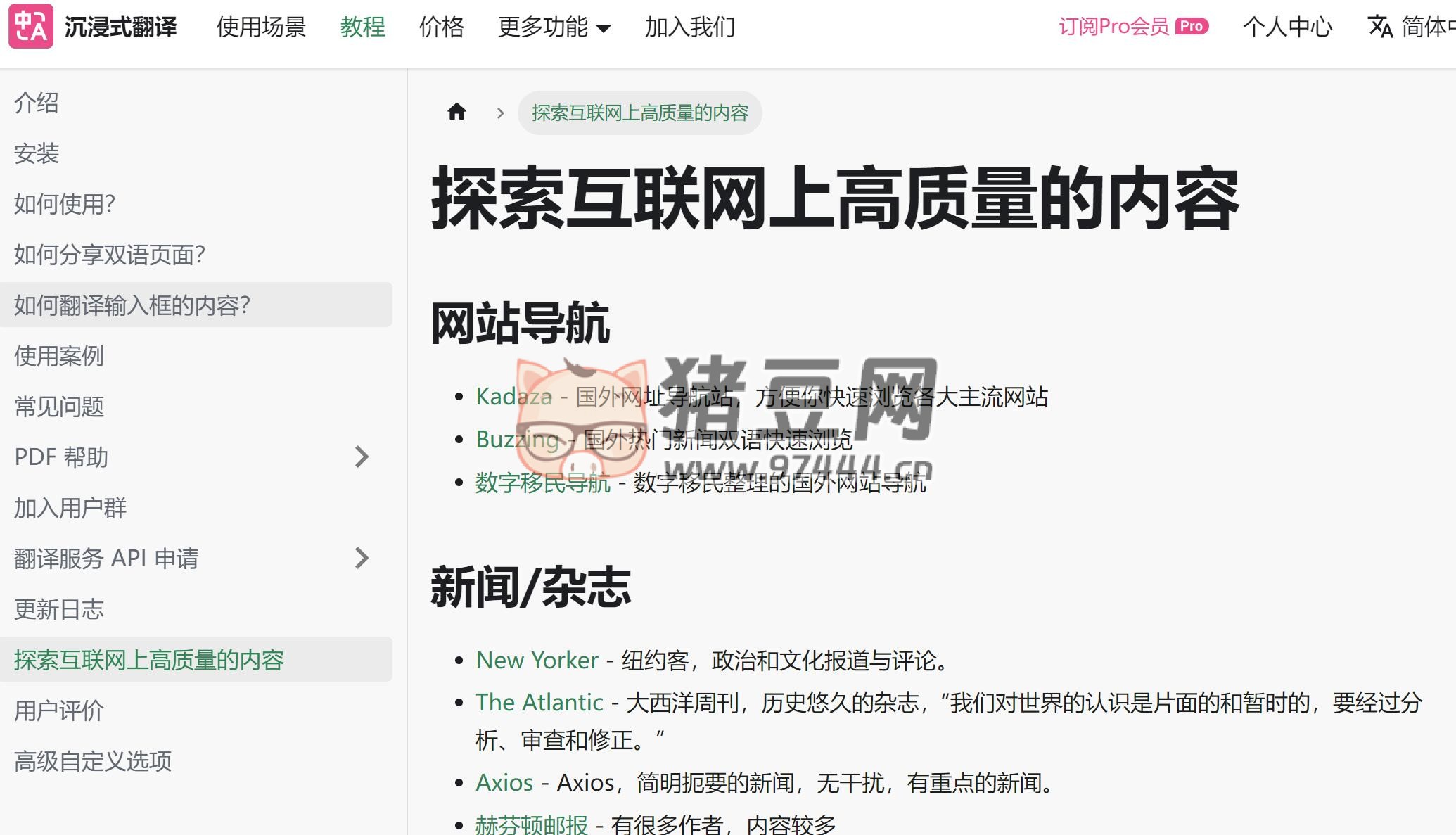Open 高级自定义选项 in the sidebar

coord(93,761)
